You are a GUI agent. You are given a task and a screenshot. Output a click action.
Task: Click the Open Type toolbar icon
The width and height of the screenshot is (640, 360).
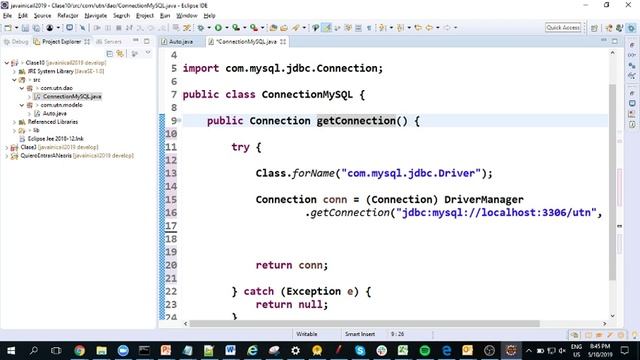tap(273, 28)
